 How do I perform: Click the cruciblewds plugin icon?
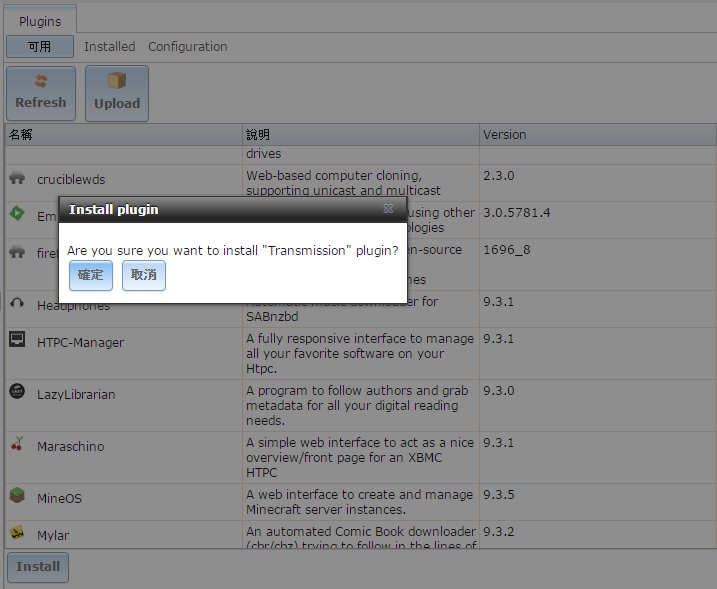pyautogui.click(x=17, y=177)
